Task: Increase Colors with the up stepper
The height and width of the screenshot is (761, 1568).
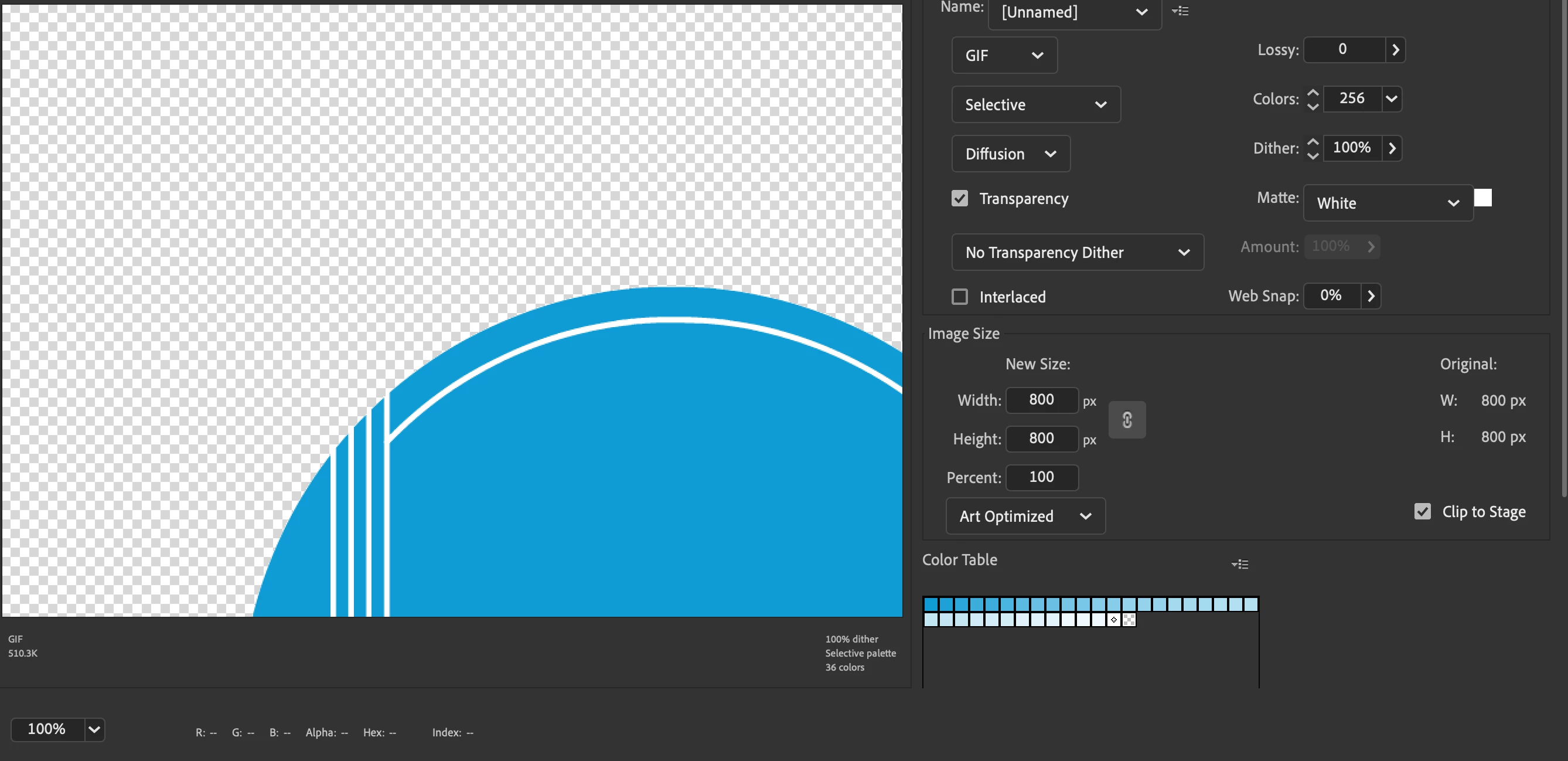Action: 1313,92
